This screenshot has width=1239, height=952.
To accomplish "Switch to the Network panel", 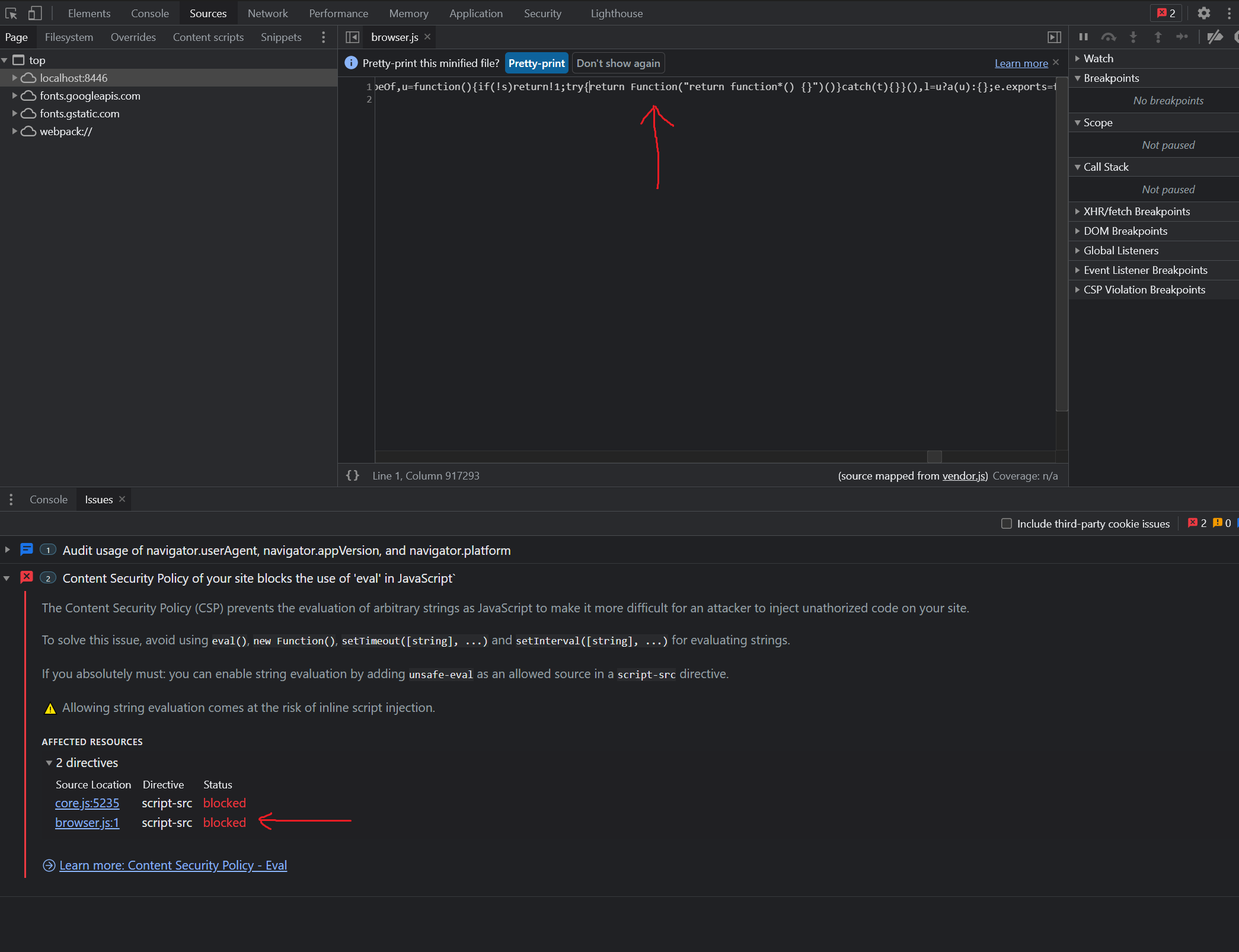I will [267, 13].
